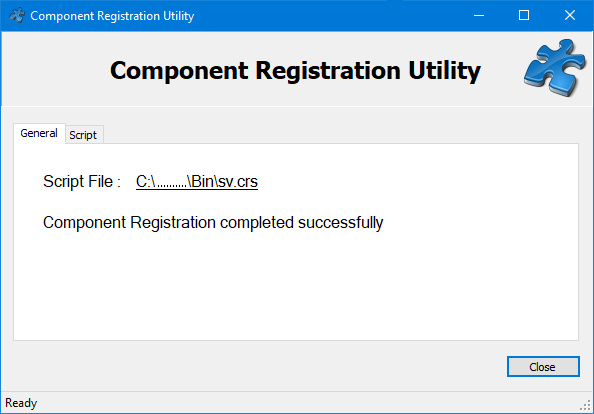Click the registration completed successfully message

coord(213,223)
